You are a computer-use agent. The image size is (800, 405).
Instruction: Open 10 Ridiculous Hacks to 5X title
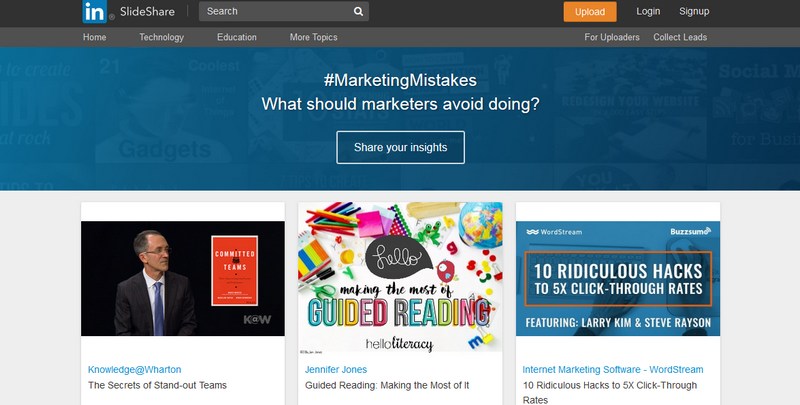[x=610, y=392]
